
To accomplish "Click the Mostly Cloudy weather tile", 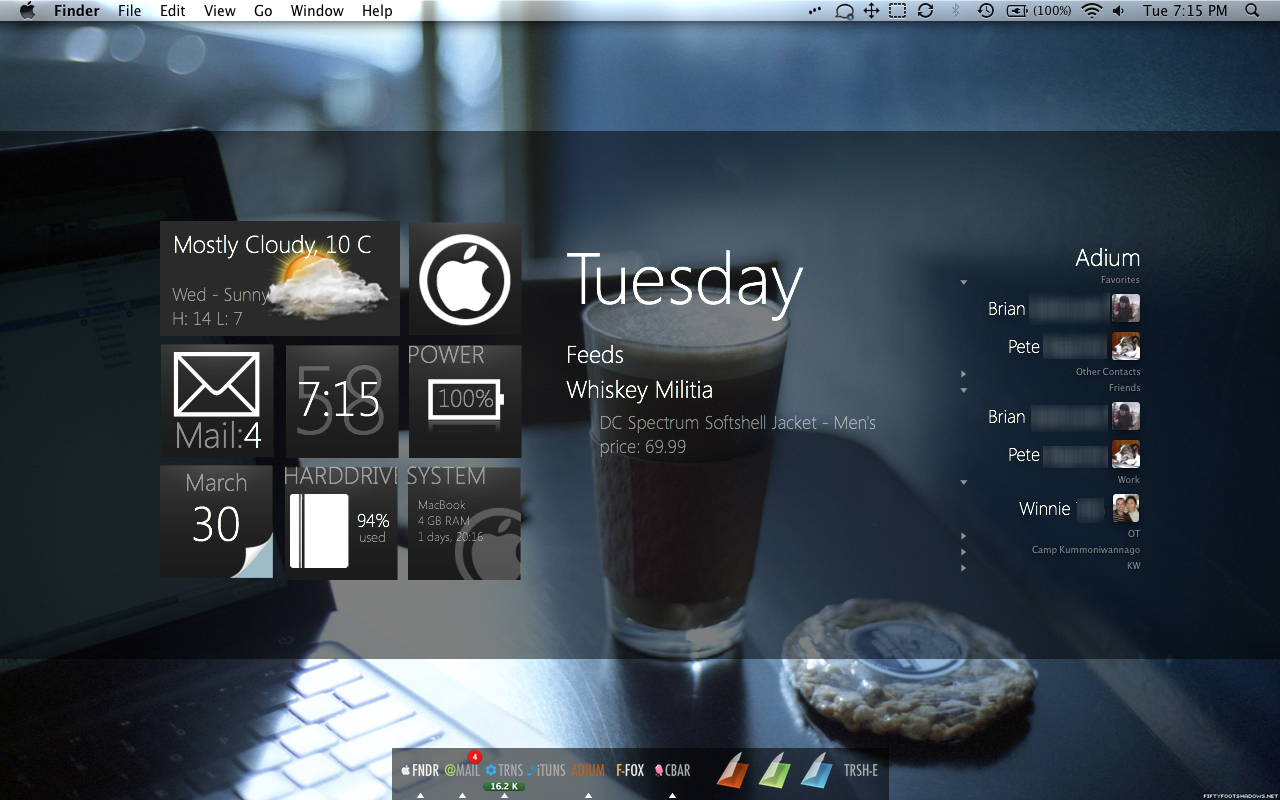I will click(280, 278).
